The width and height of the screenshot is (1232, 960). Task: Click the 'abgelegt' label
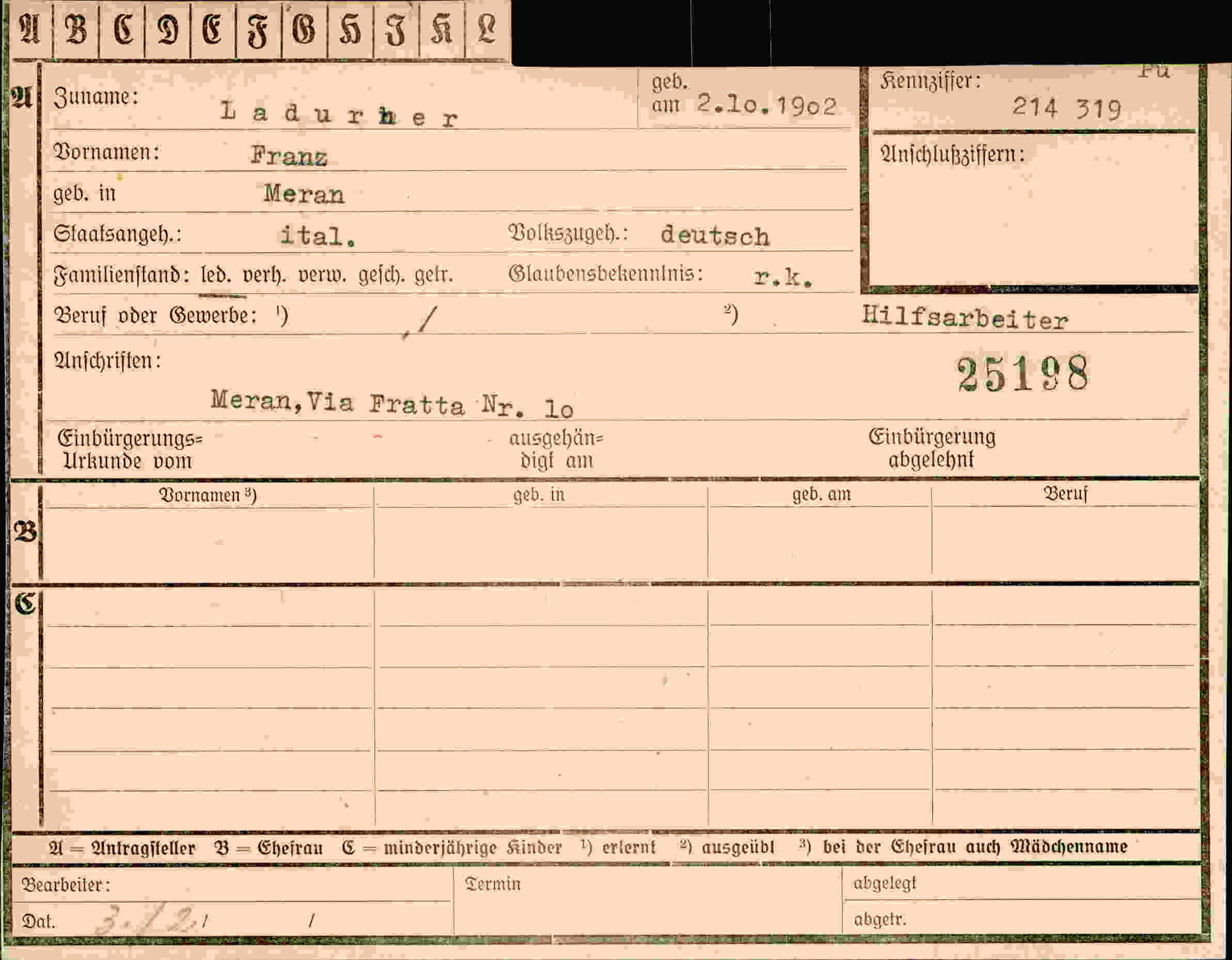(x=884, y=883)
